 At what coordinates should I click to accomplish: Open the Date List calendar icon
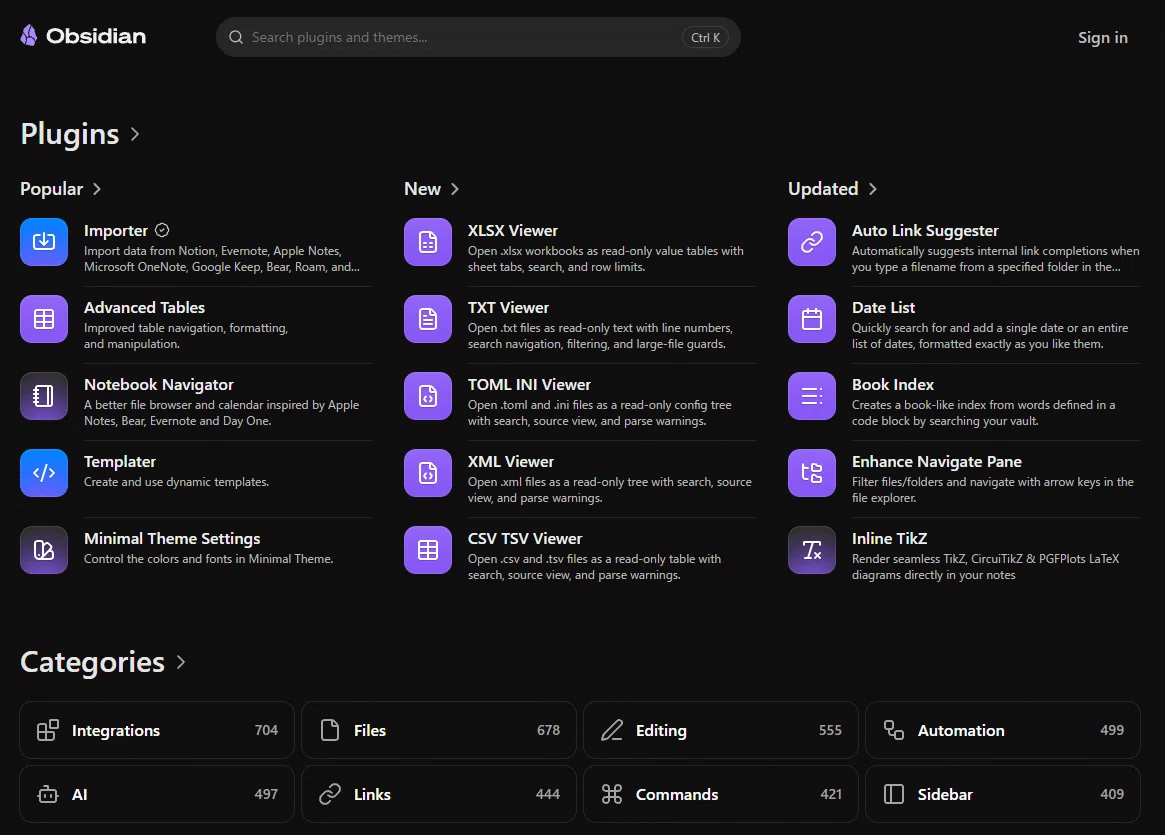[x=812, y=319]
